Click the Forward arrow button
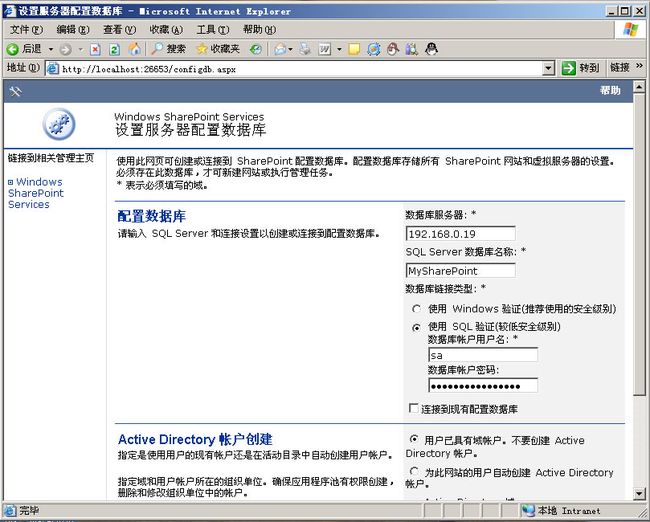The height and width of the screenshot is (522, 650). (65, 50)
